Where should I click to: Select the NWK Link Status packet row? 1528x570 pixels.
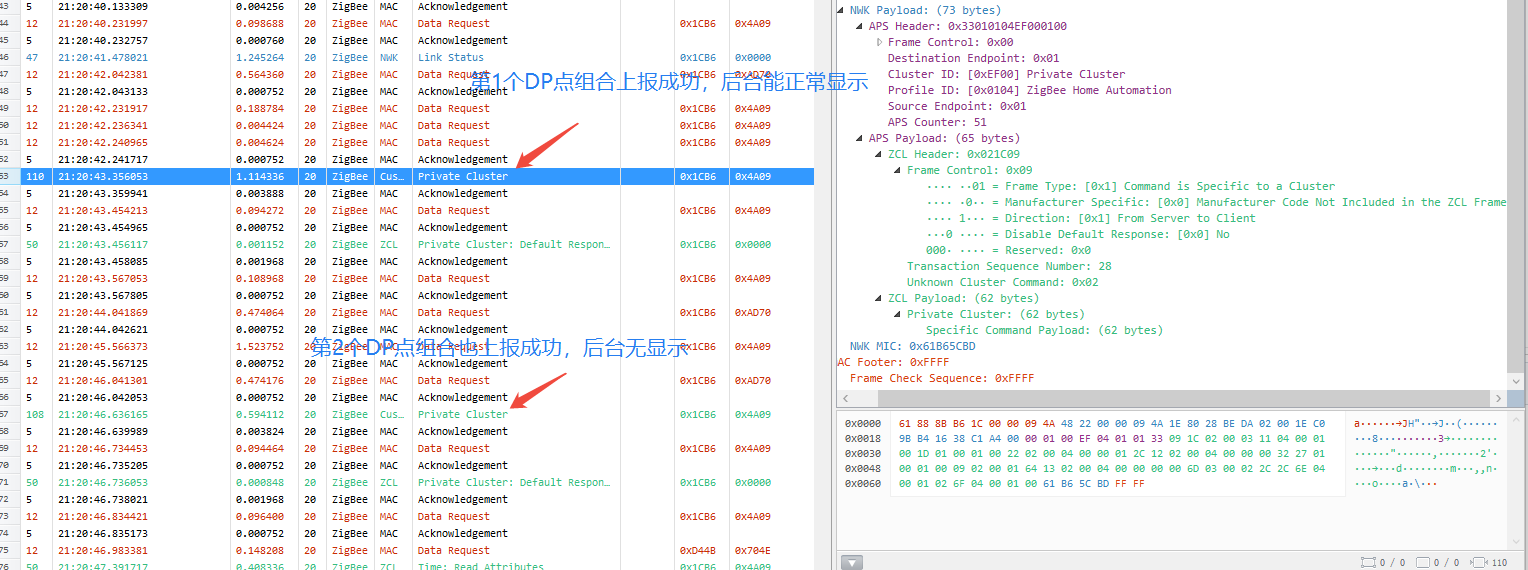[436, 58]
